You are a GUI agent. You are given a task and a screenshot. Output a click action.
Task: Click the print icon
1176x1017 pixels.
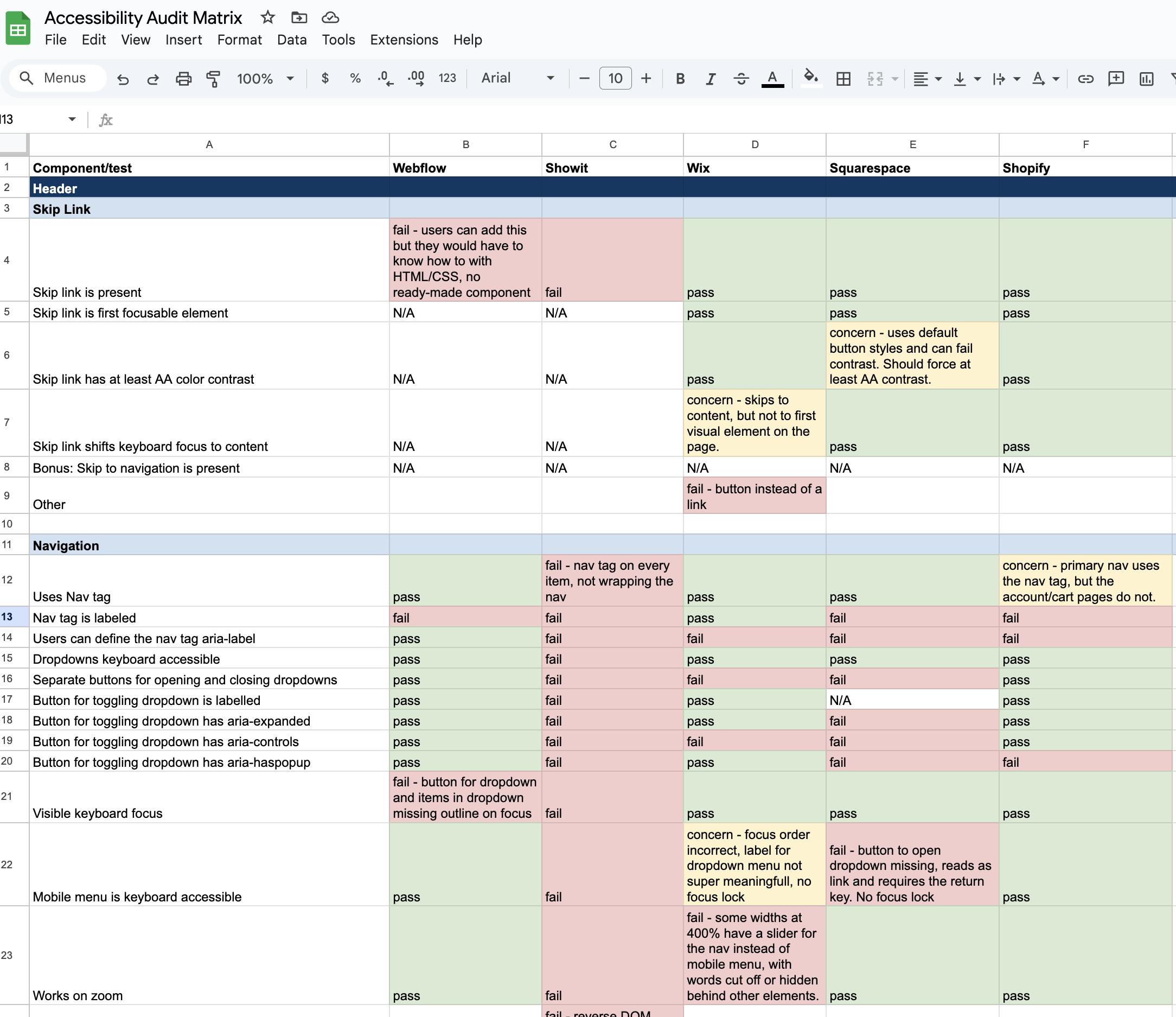pyautogui.click(x=183, y=78)
